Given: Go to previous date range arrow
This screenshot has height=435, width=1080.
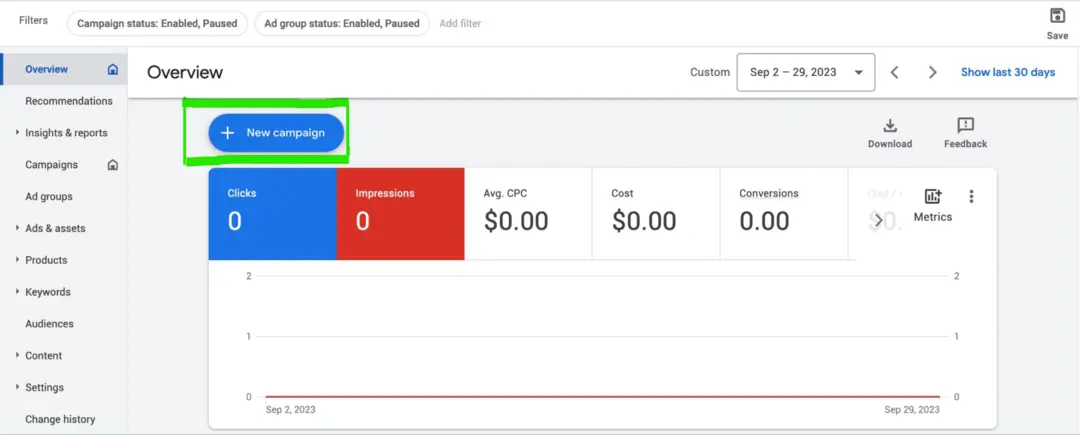Looking at the screenshot, I should tap(895, 72).
